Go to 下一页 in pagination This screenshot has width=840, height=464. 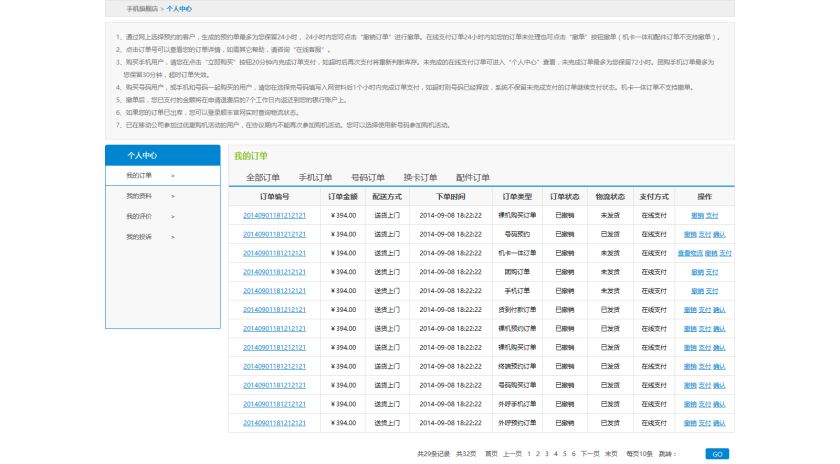[x=590, y=454]
